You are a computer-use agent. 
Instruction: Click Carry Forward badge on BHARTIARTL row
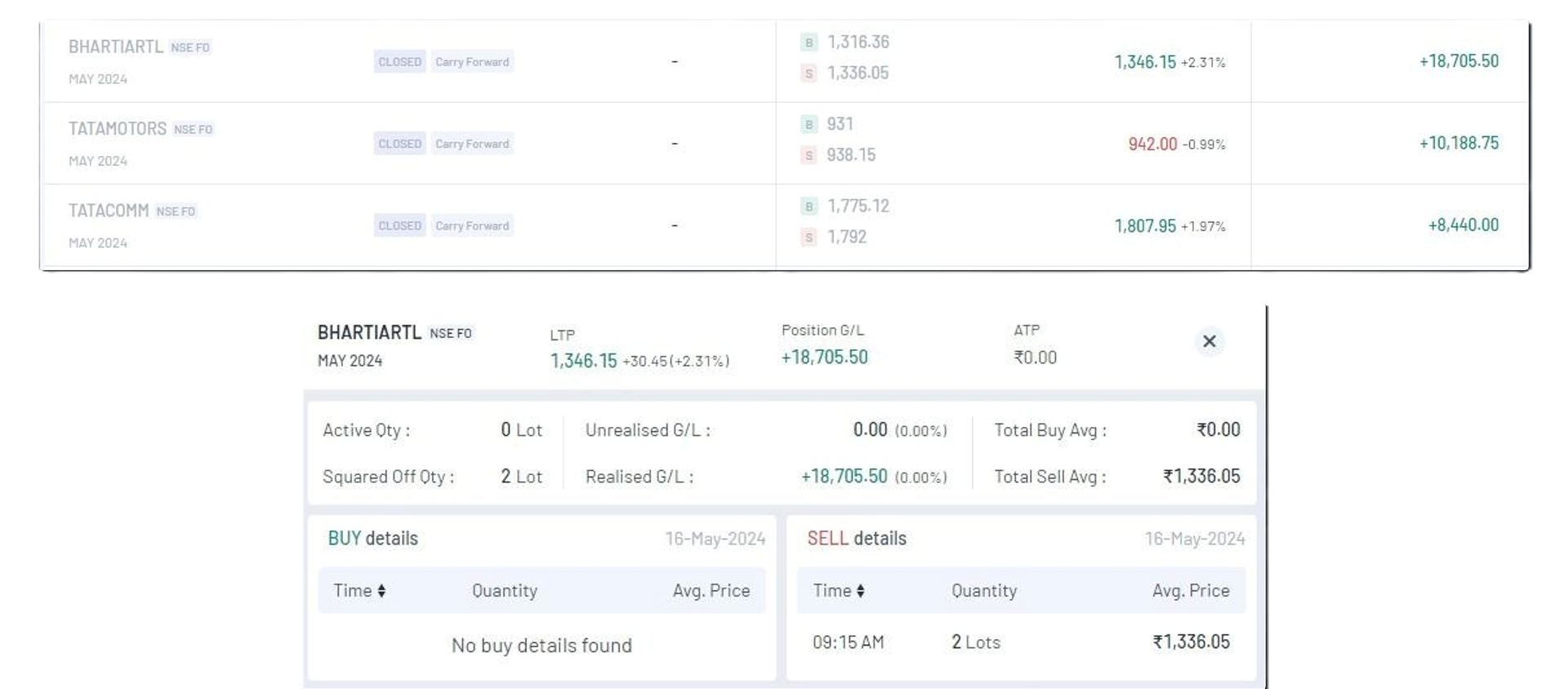pyautogui.click(x=472, y=62)
